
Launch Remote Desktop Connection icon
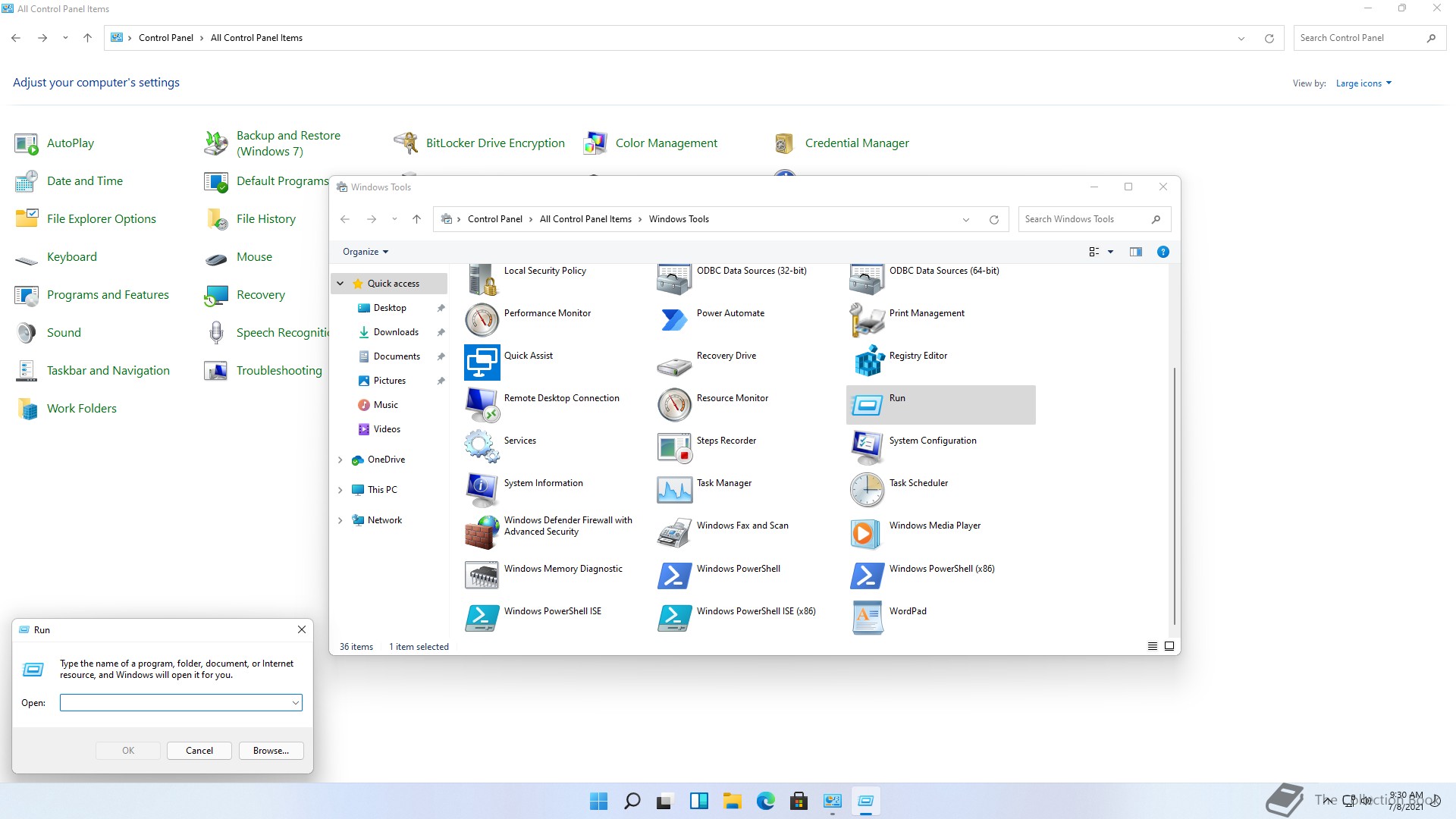[482, 404]
